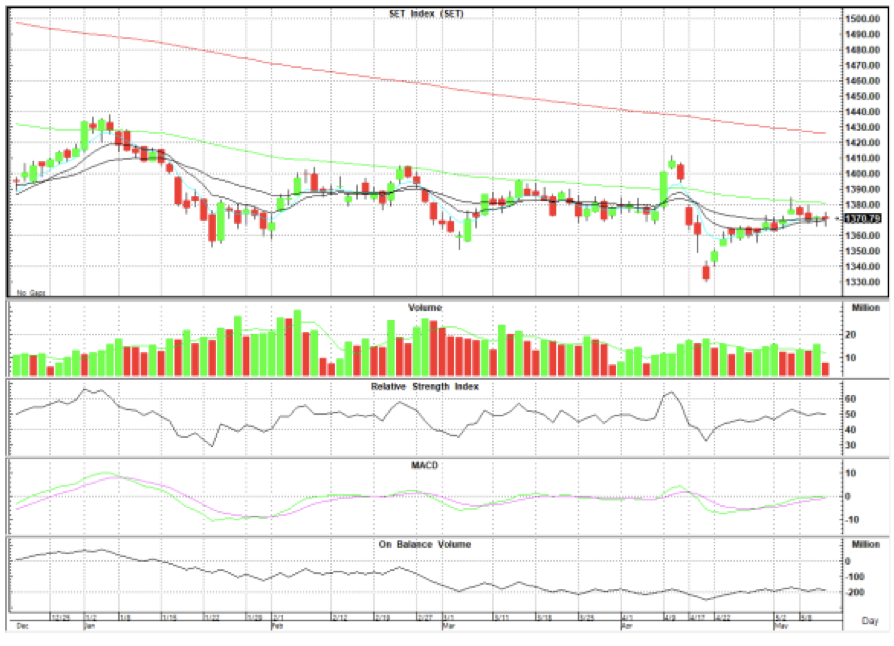Click the -200 tick on OBV axis

click(x=854, y=592)
